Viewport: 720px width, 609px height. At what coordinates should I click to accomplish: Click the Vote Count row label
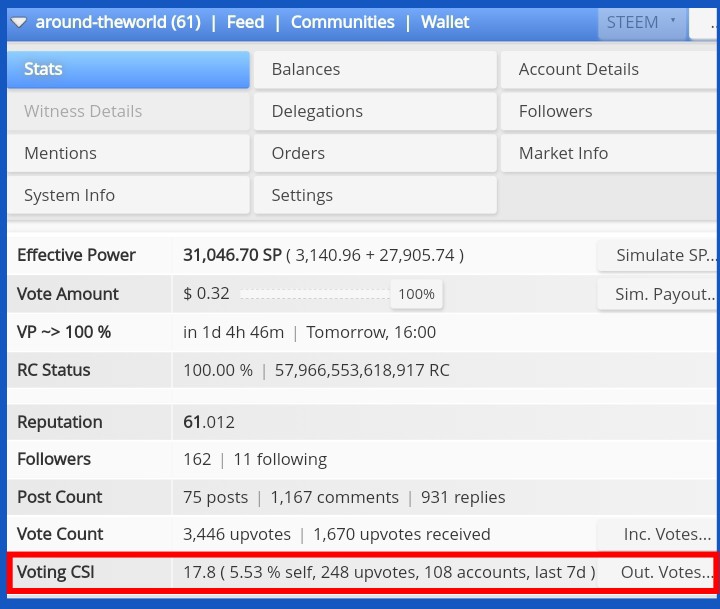tap(60, 535)
